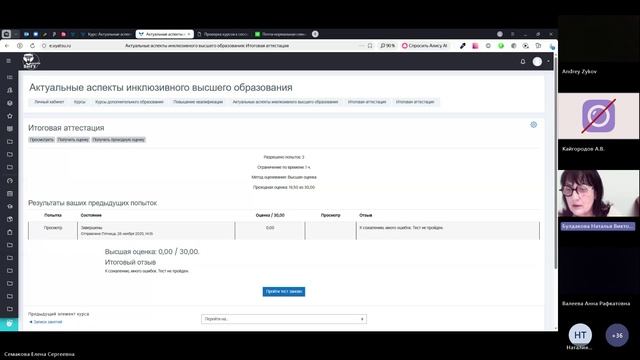Bookmark this page icon
This screenshot has width=640, height=360.
click(x=370, y=46)
